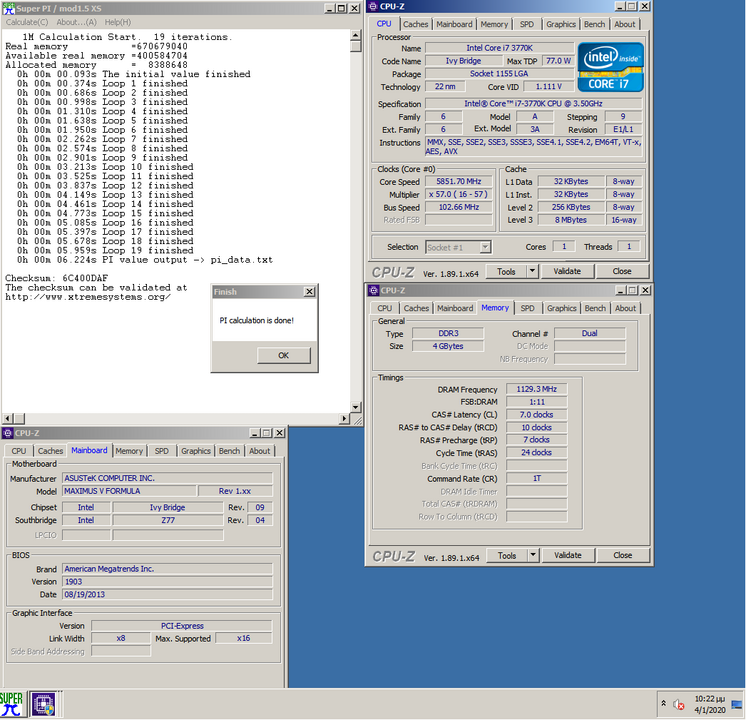Click the Multiplier x 57.0 value
The height and width of the screenshot is (720, 746).
point(459,195)
